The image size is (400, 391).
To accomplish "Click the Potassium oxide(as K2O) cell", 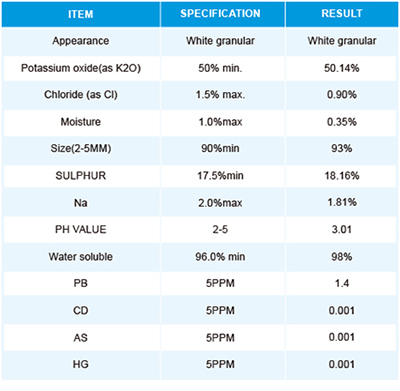I will (81, 68).
